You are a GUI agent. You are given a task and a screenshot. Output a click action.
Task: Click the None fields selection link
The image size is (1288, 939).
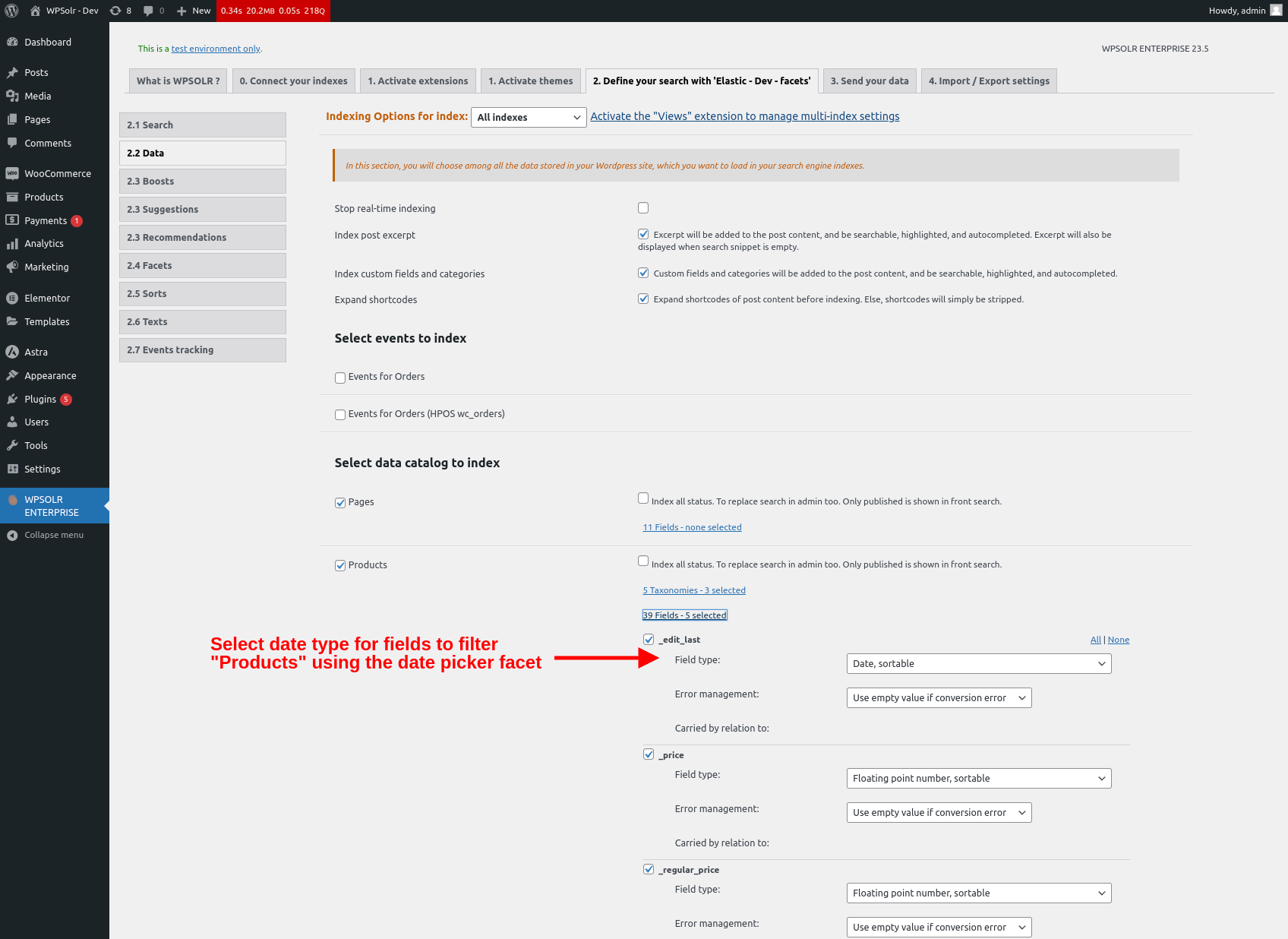(1119, 640)
